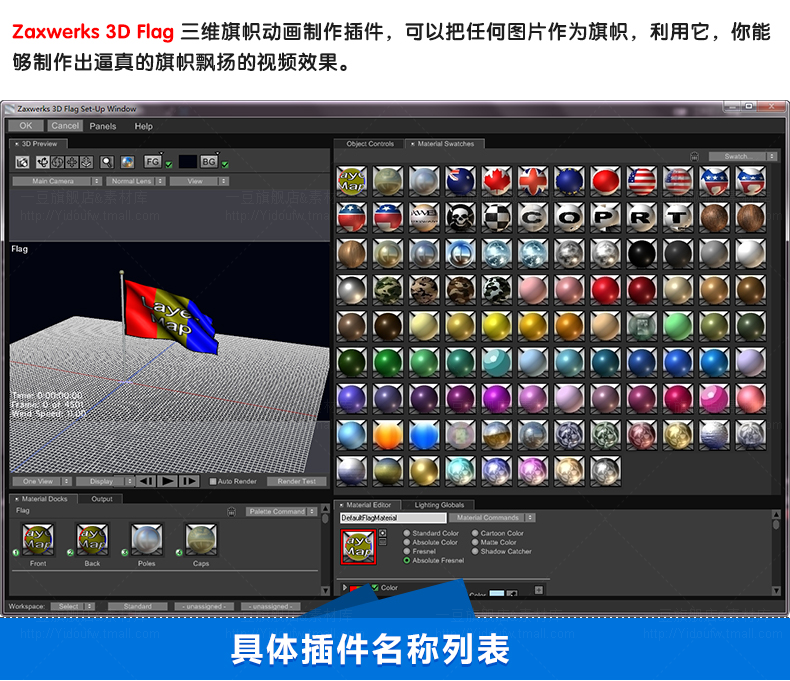Open the Normal Lens dropdown
Viewport: 790px width, 681px height.
pyautogui.click(x=134, y=181)
